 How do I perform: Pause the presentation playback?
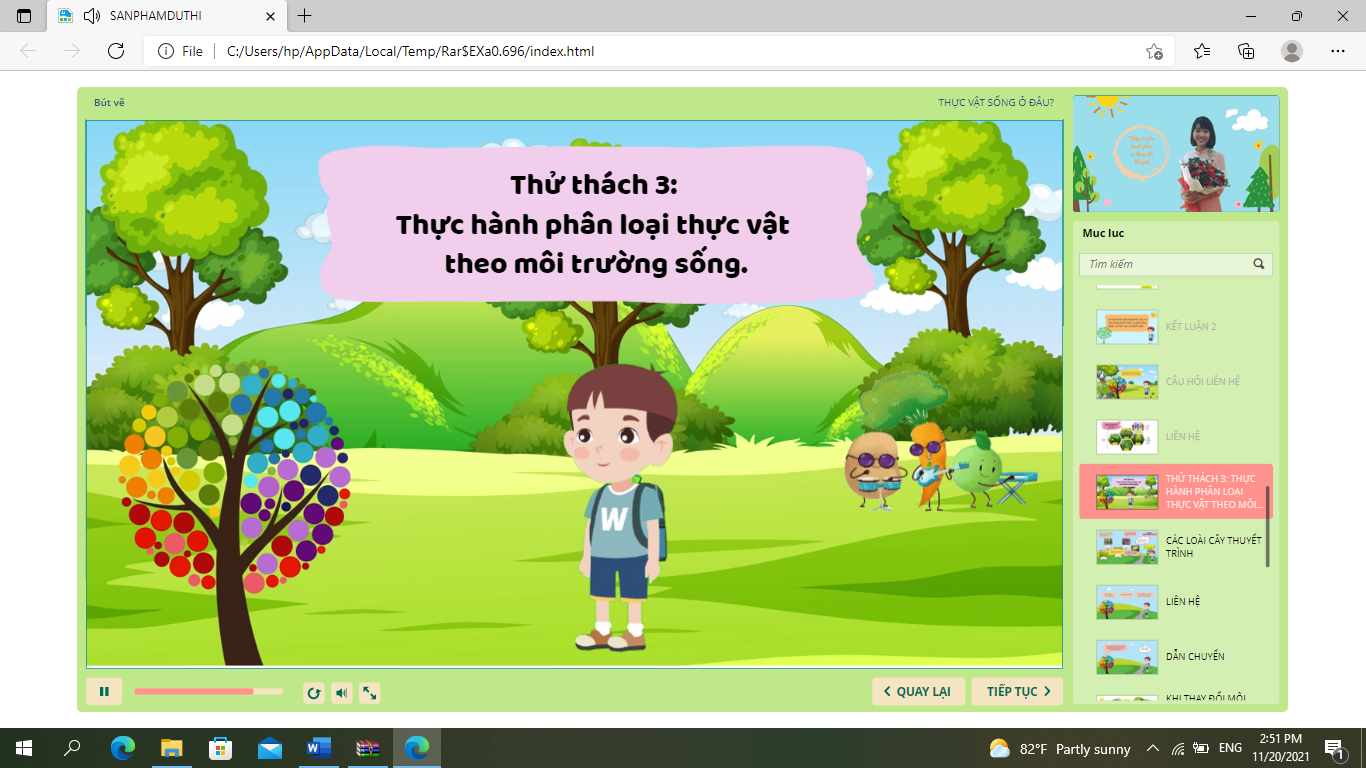pos(104,691)
